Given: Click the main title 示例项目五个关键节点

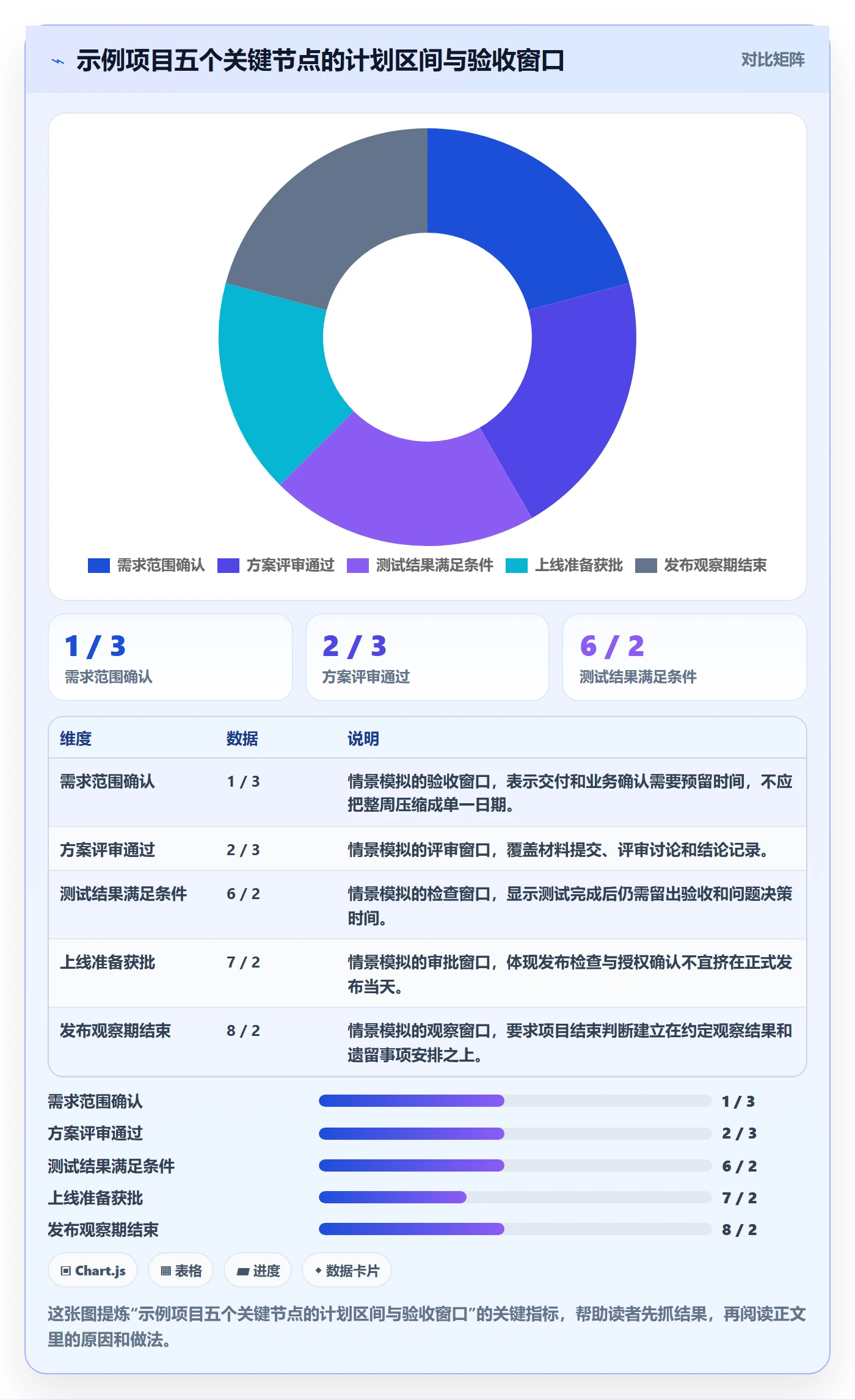Looking at the screenshot, I should coord(321,60).
